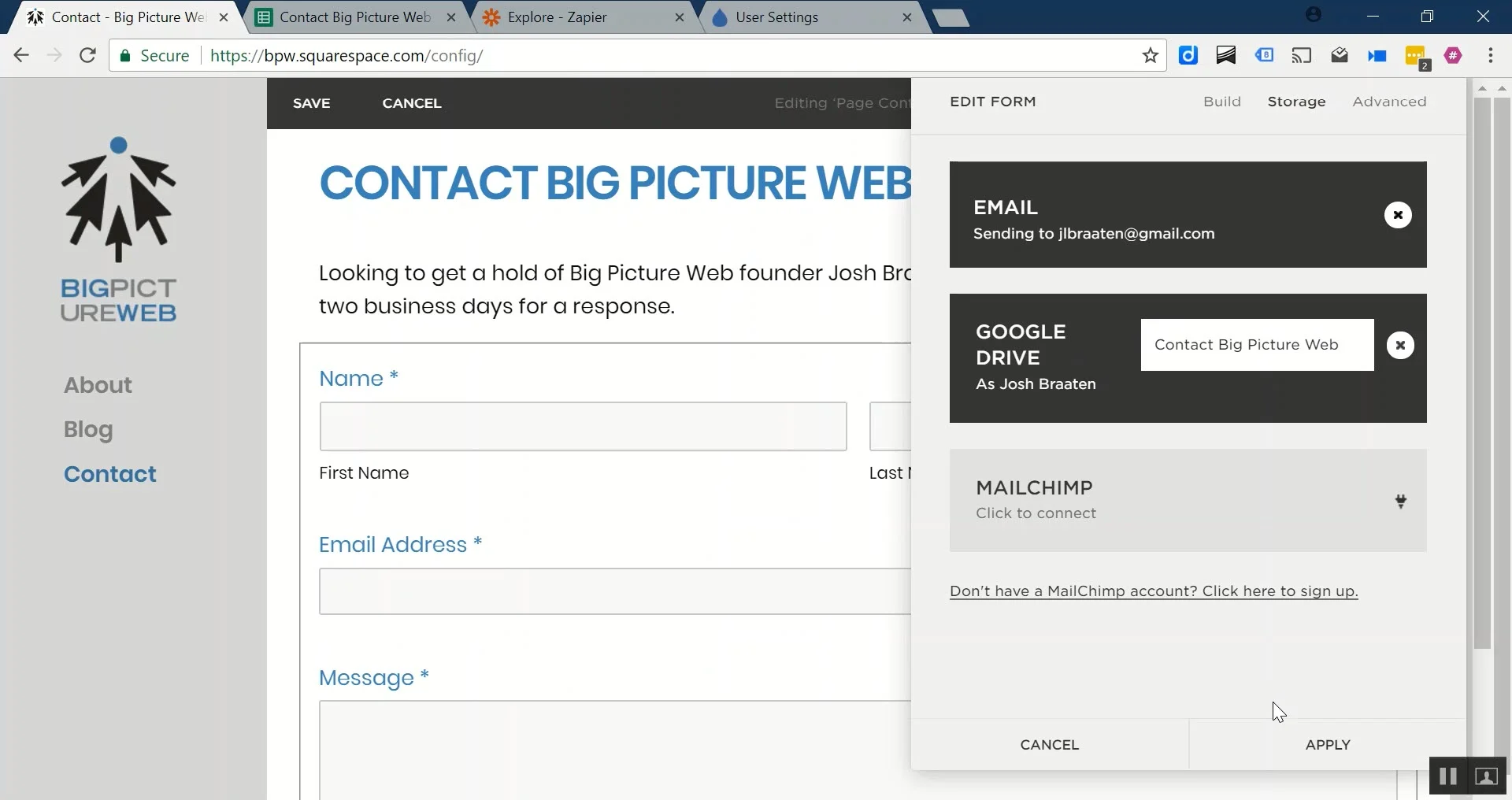
Task: Click the 'As Josh Braaten' text
Action: point(1036,384)
